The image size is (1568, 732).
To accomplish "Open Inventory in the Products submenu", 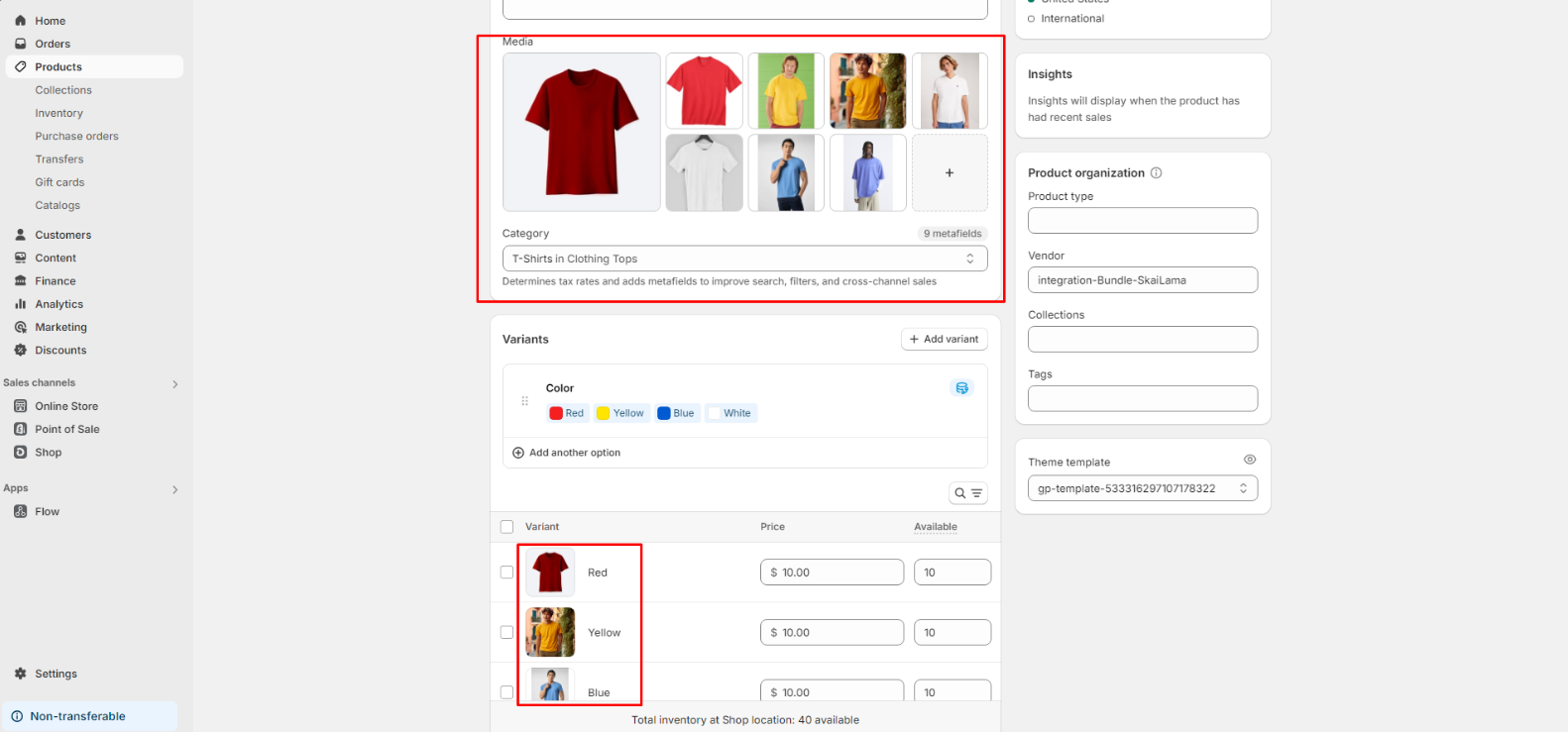I will coord(59,114).
